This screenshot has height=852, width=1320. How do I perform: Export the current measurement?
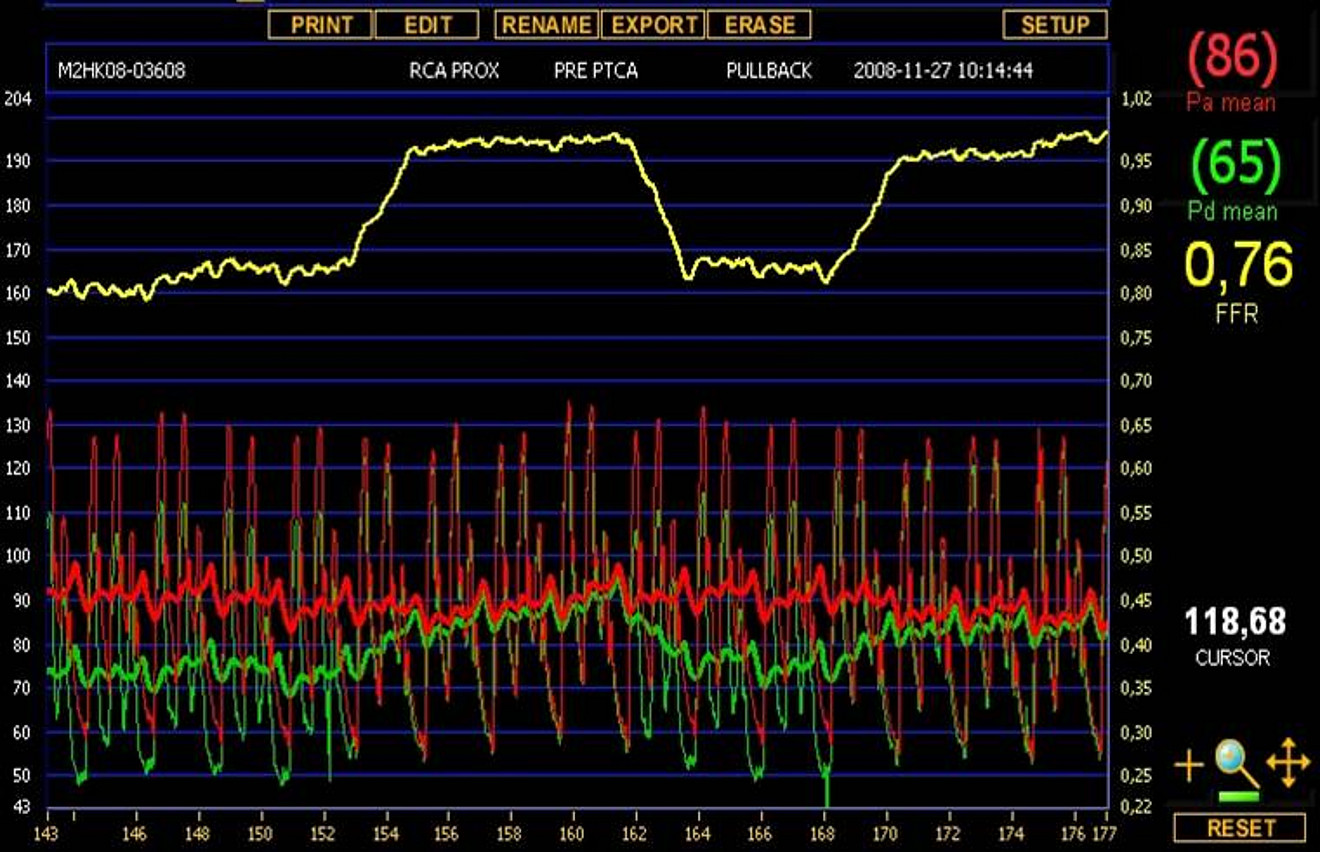click(x=652, y=26)
